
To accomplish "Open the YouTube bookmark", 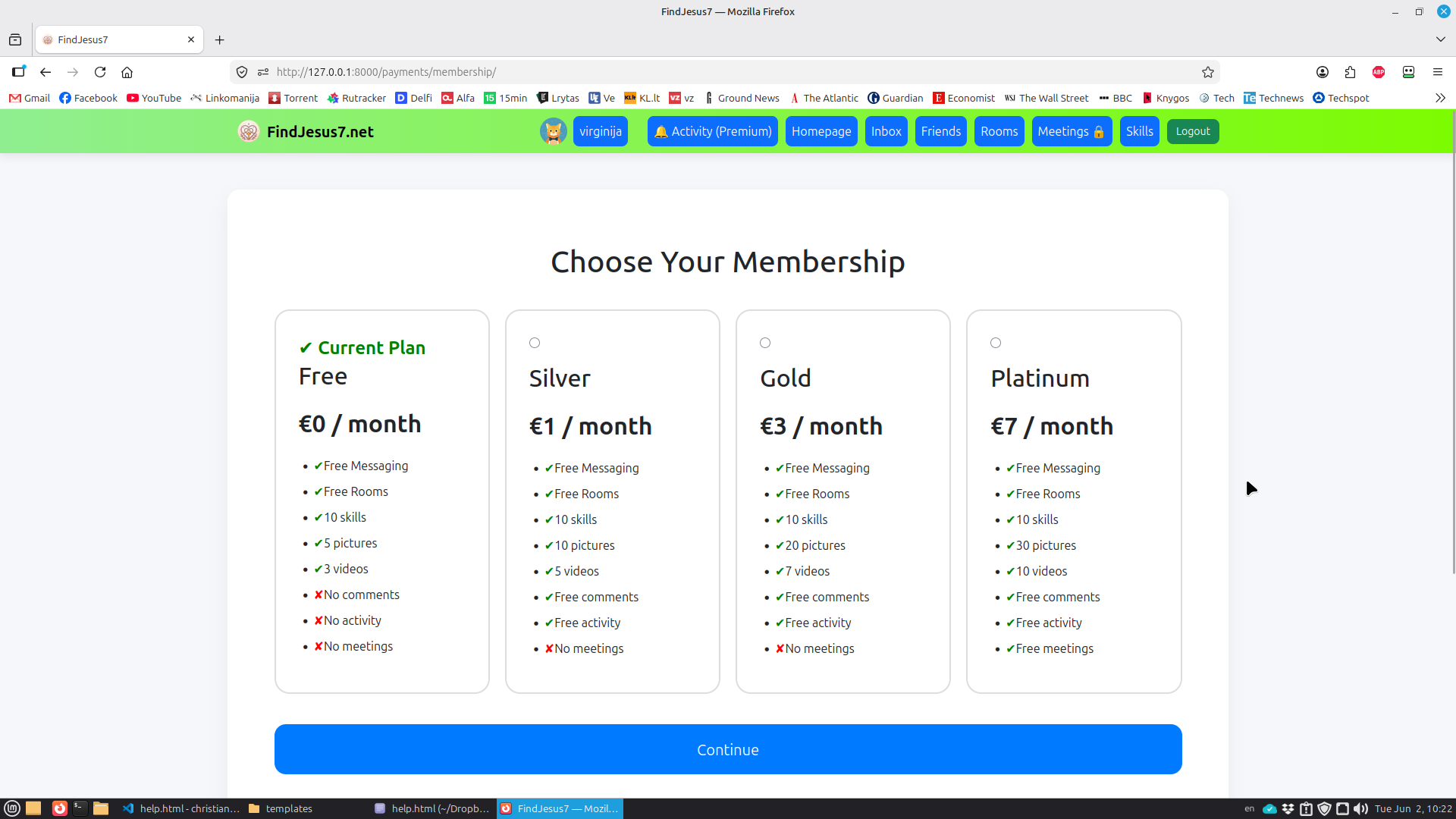I will (154, 98).
